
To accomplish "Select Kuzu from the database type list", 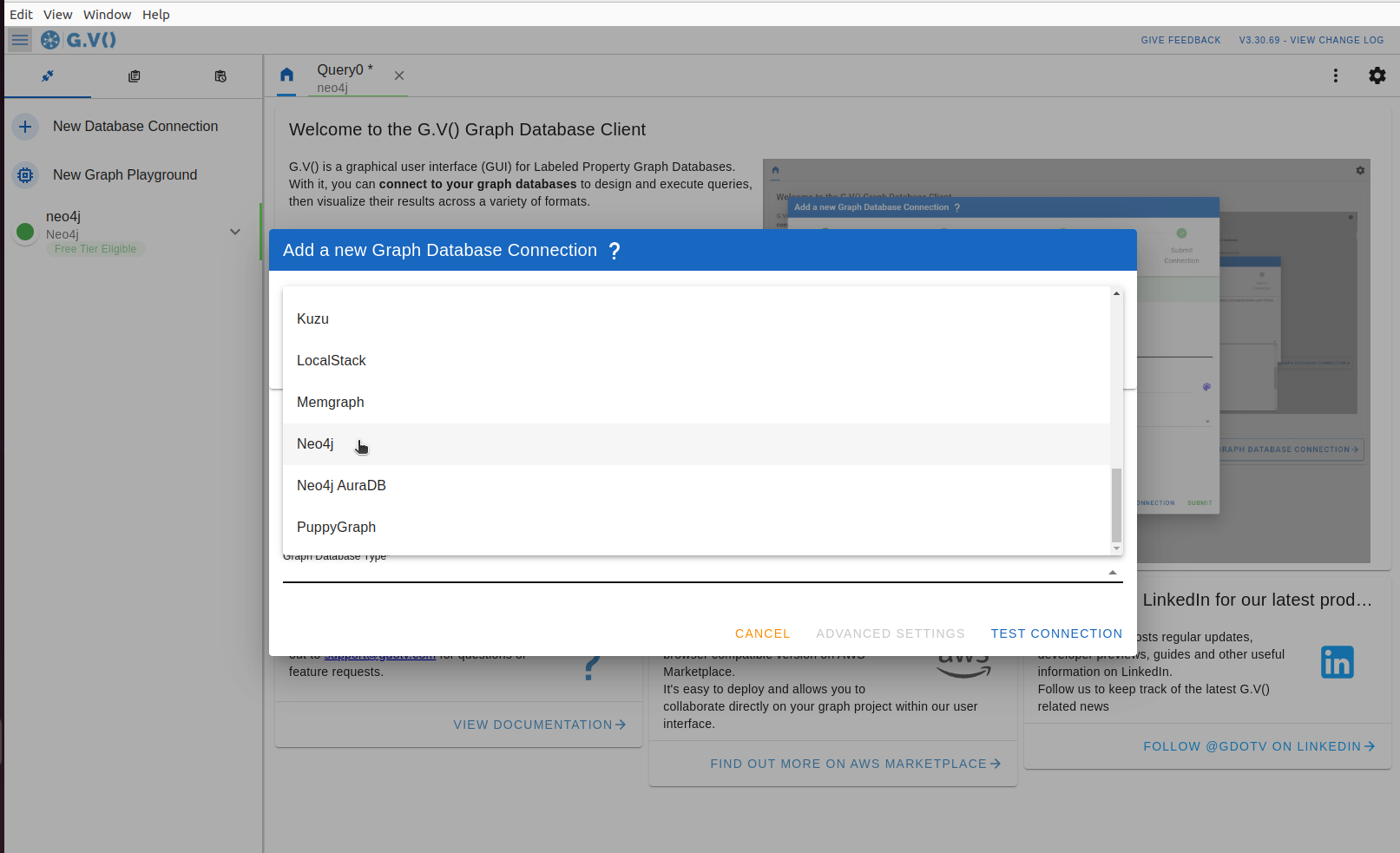I will pos(696,319).
